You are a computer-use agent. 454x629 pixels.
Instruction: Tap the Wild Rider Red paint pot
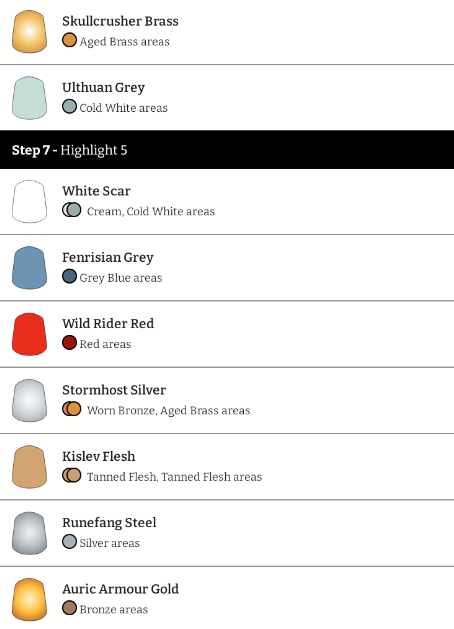click(x=29, y=334)
